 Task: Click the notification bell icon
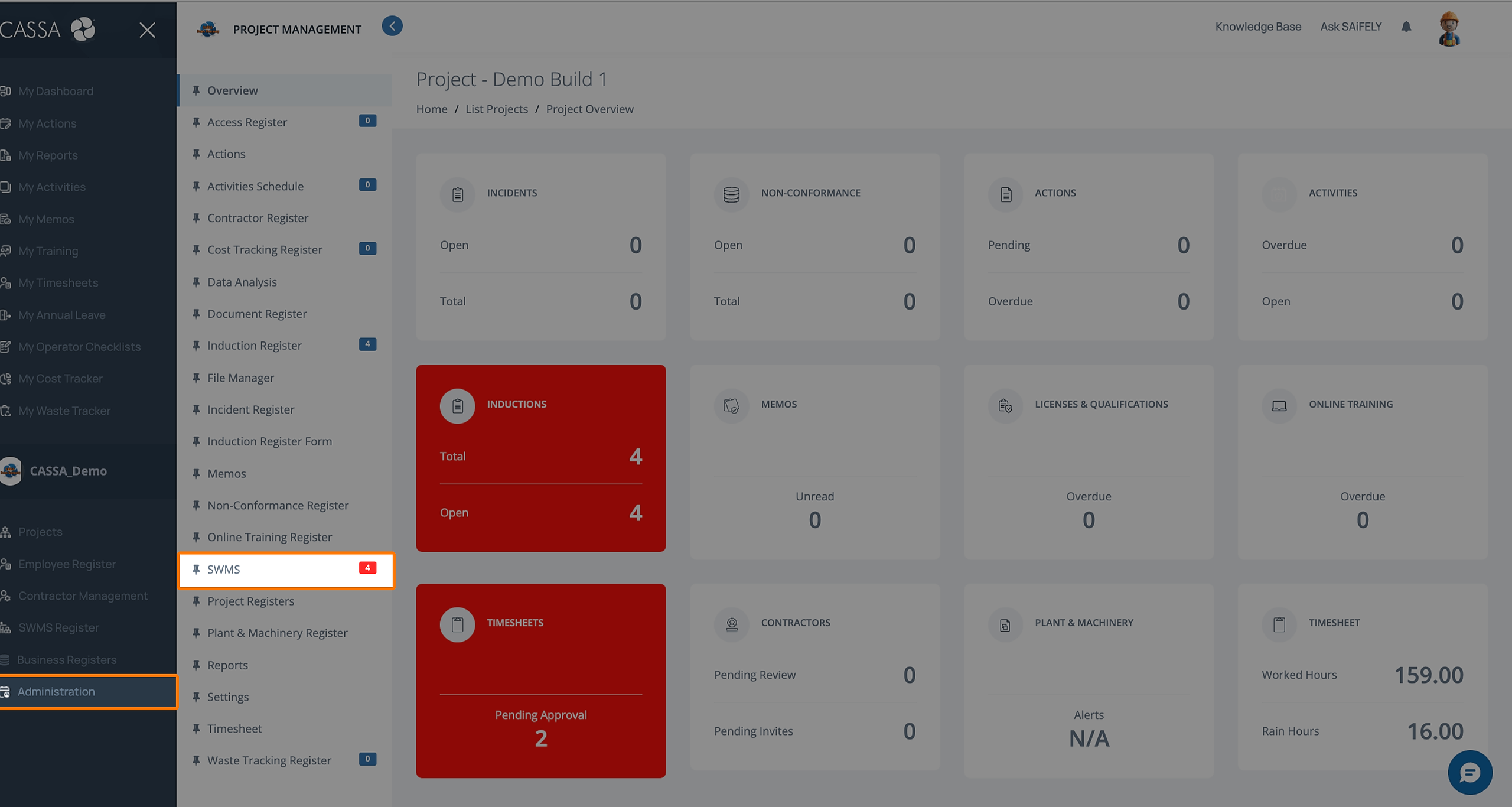coord(1406,27)
